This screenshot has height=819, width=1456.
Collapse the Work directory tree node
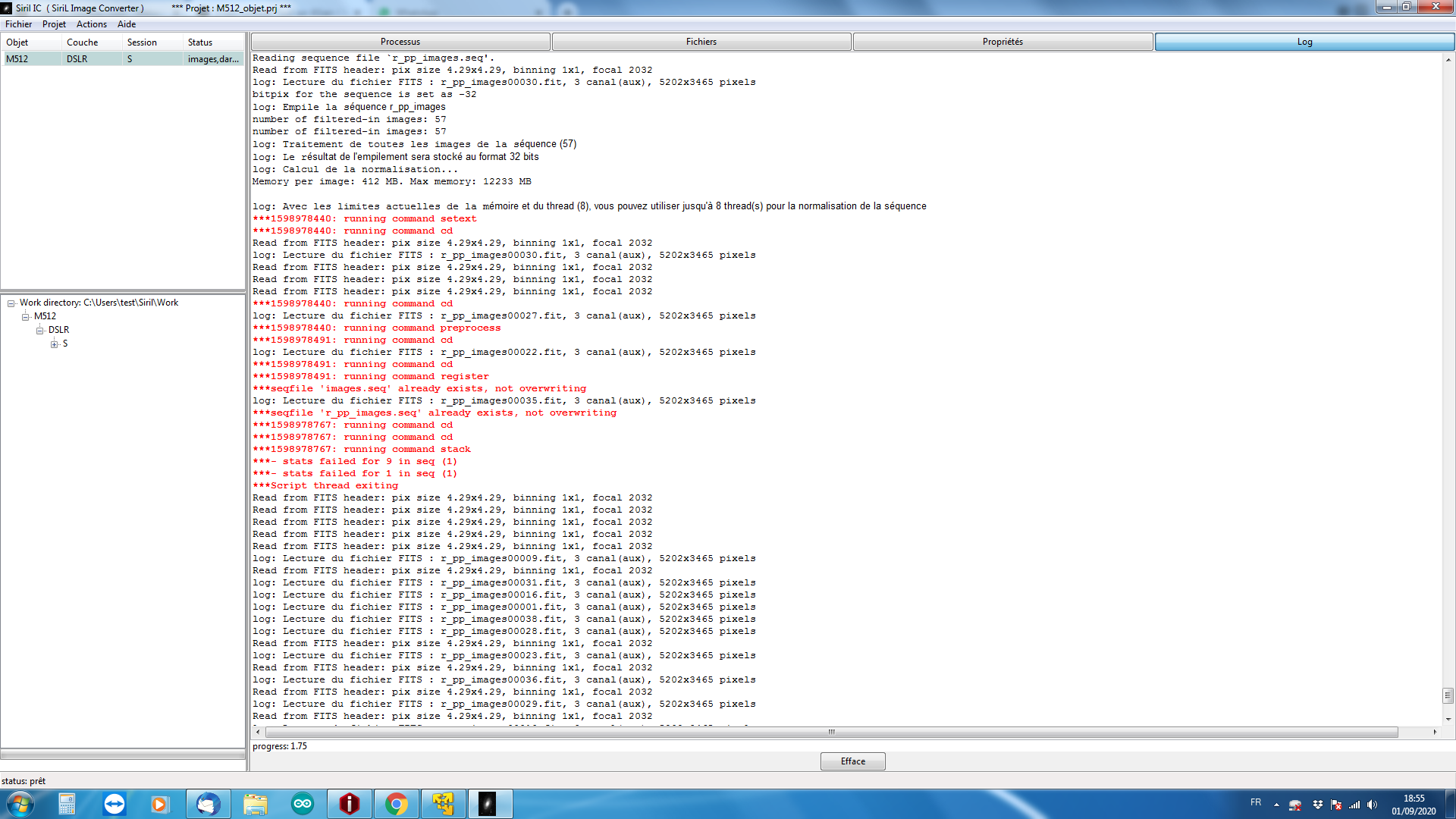[x=11, y=303]
